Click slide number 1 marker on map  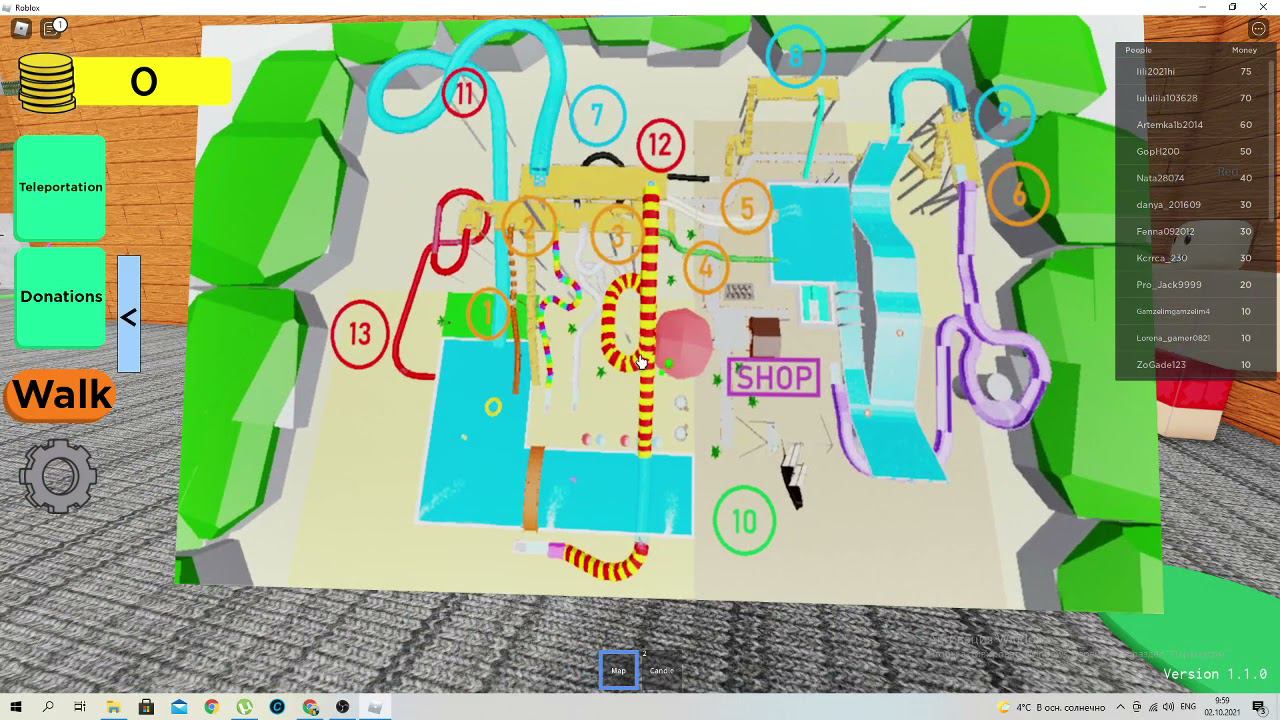[487, 314]
